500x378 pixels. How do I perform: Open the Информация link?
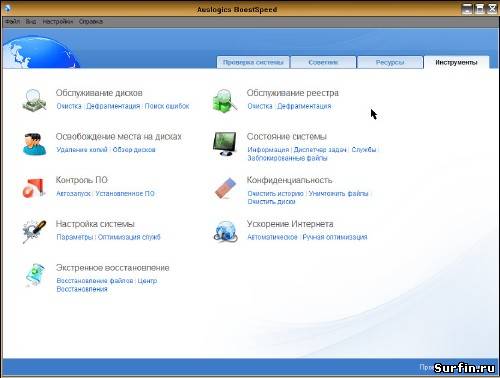[268, 150]
